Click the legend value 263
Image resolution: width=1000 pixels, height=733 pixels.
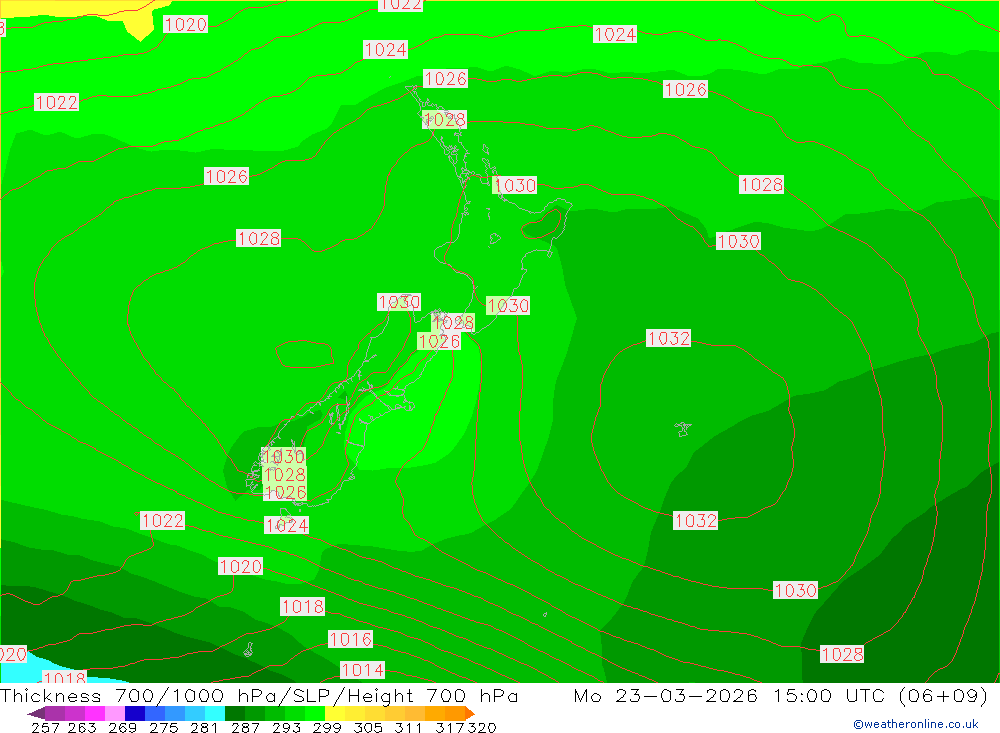coord(82,727)
